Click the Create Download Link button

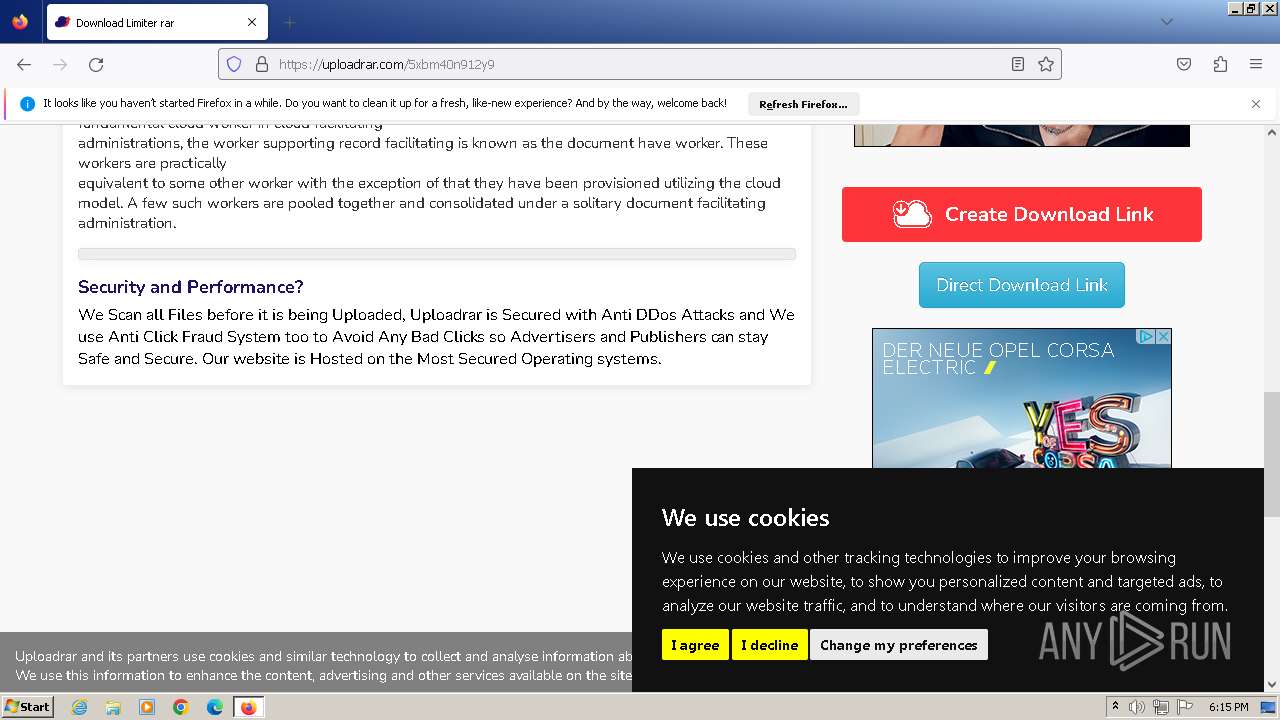tap(1022, 214)
